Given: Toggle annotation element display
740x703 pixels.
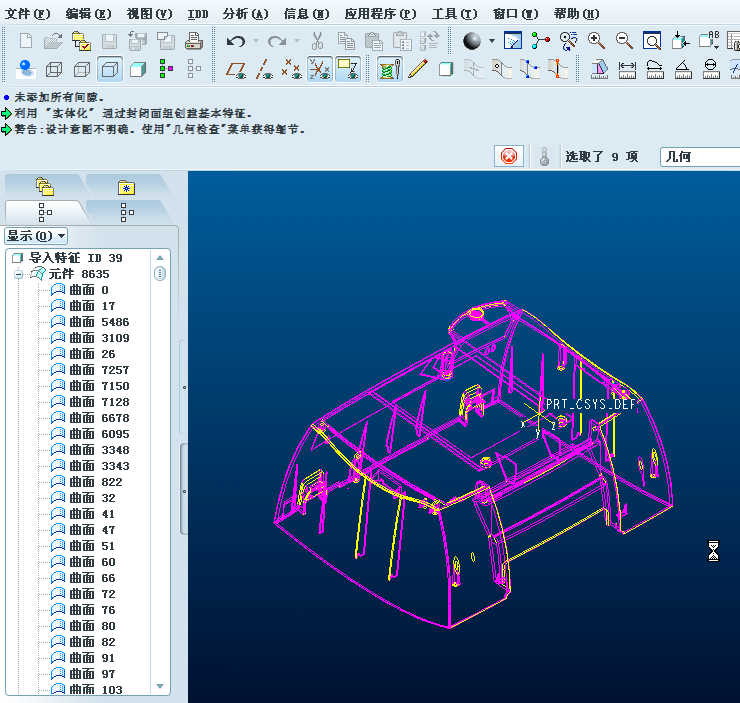Looking at the screenshot, I should (x=348, y=70).
